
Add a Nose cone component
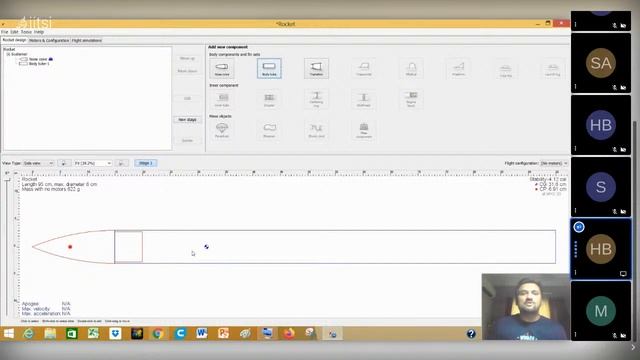tap(222, 68)
